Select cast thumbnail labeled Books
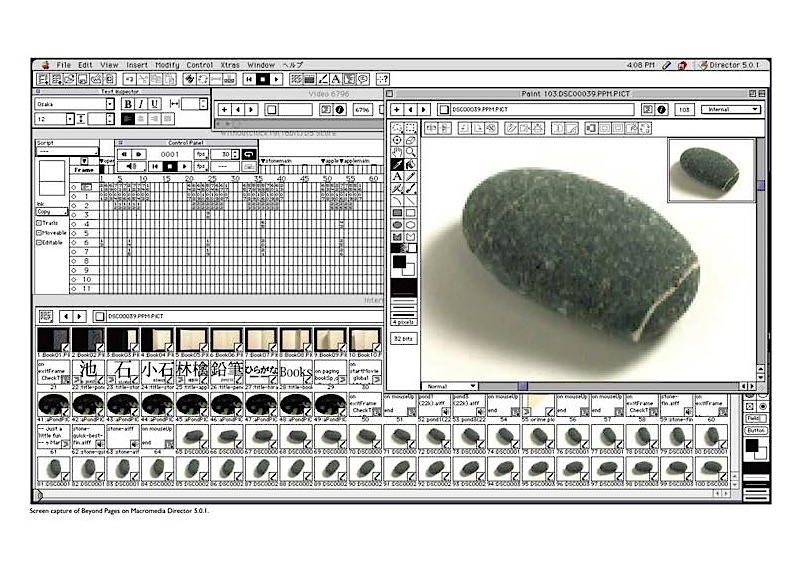This screenshot has width=803, height=563. pyautogui.click(x=295, y=372)
